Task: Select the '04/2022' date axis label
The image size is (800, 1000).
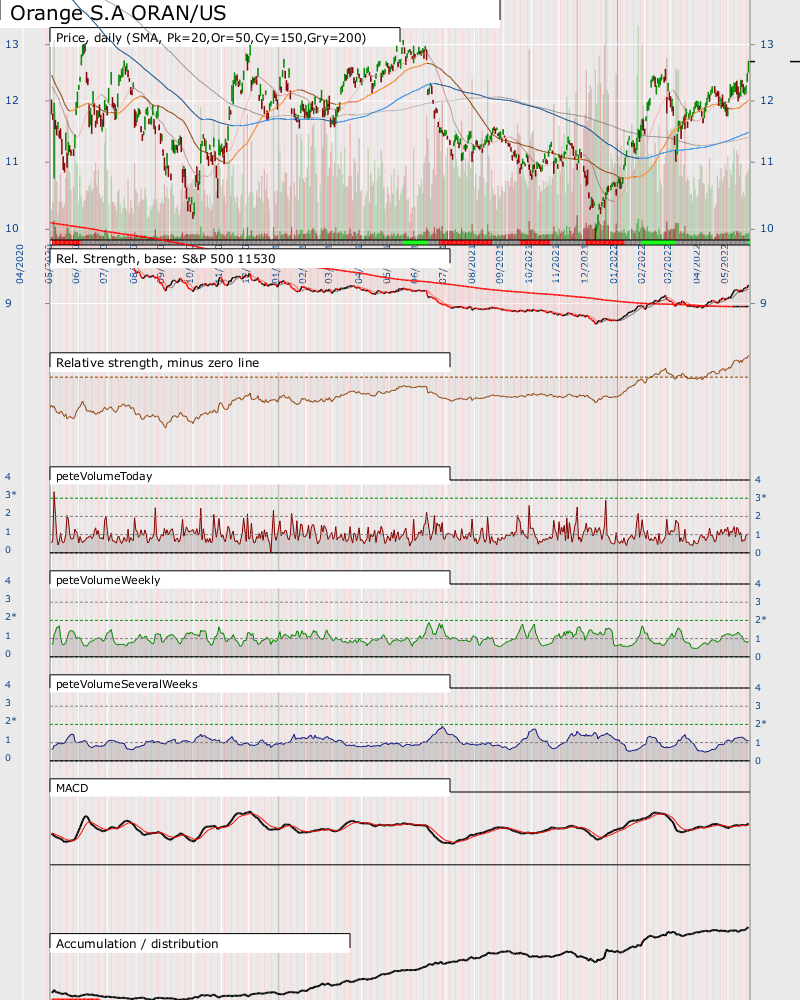Action: click(x=697, y=264)
